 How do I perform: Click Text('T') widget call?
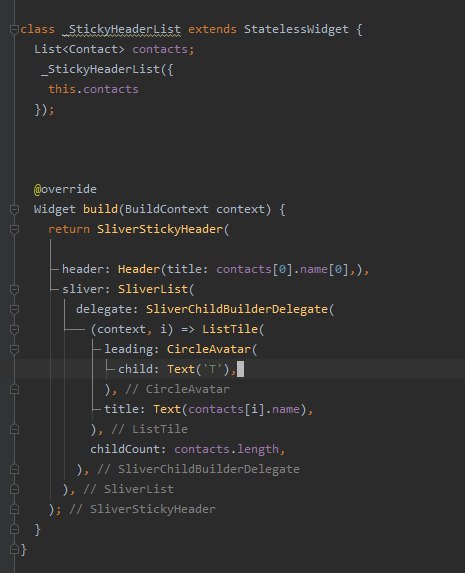click(198, 369)
